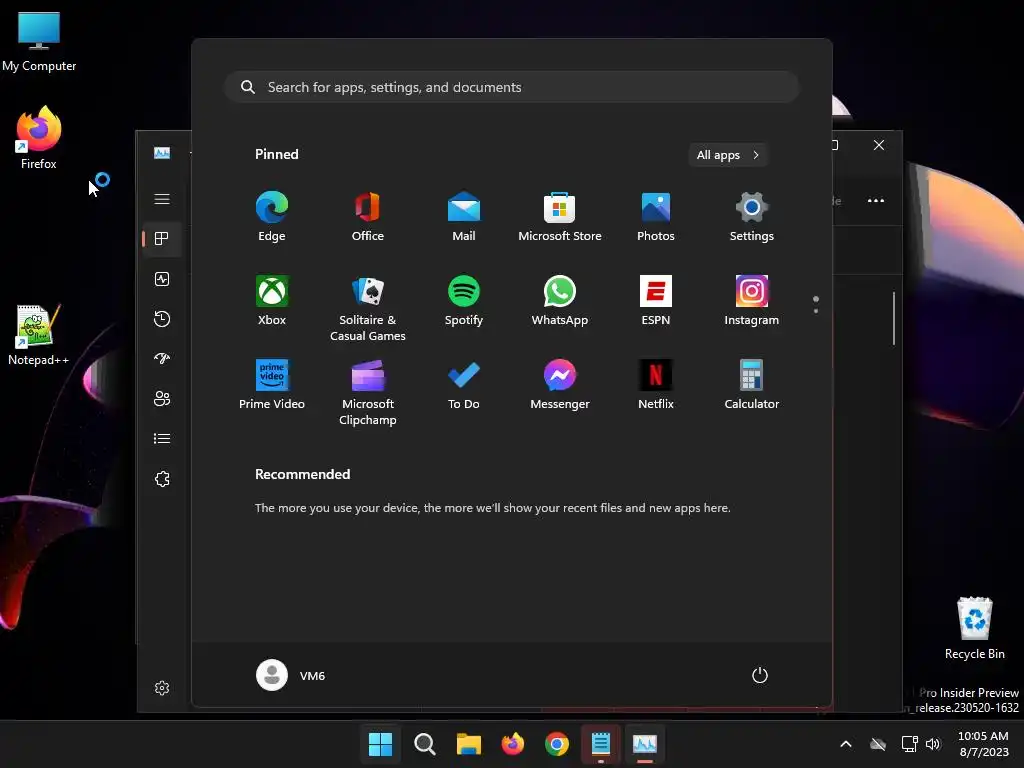Launch Spotify

click(464, 300)
